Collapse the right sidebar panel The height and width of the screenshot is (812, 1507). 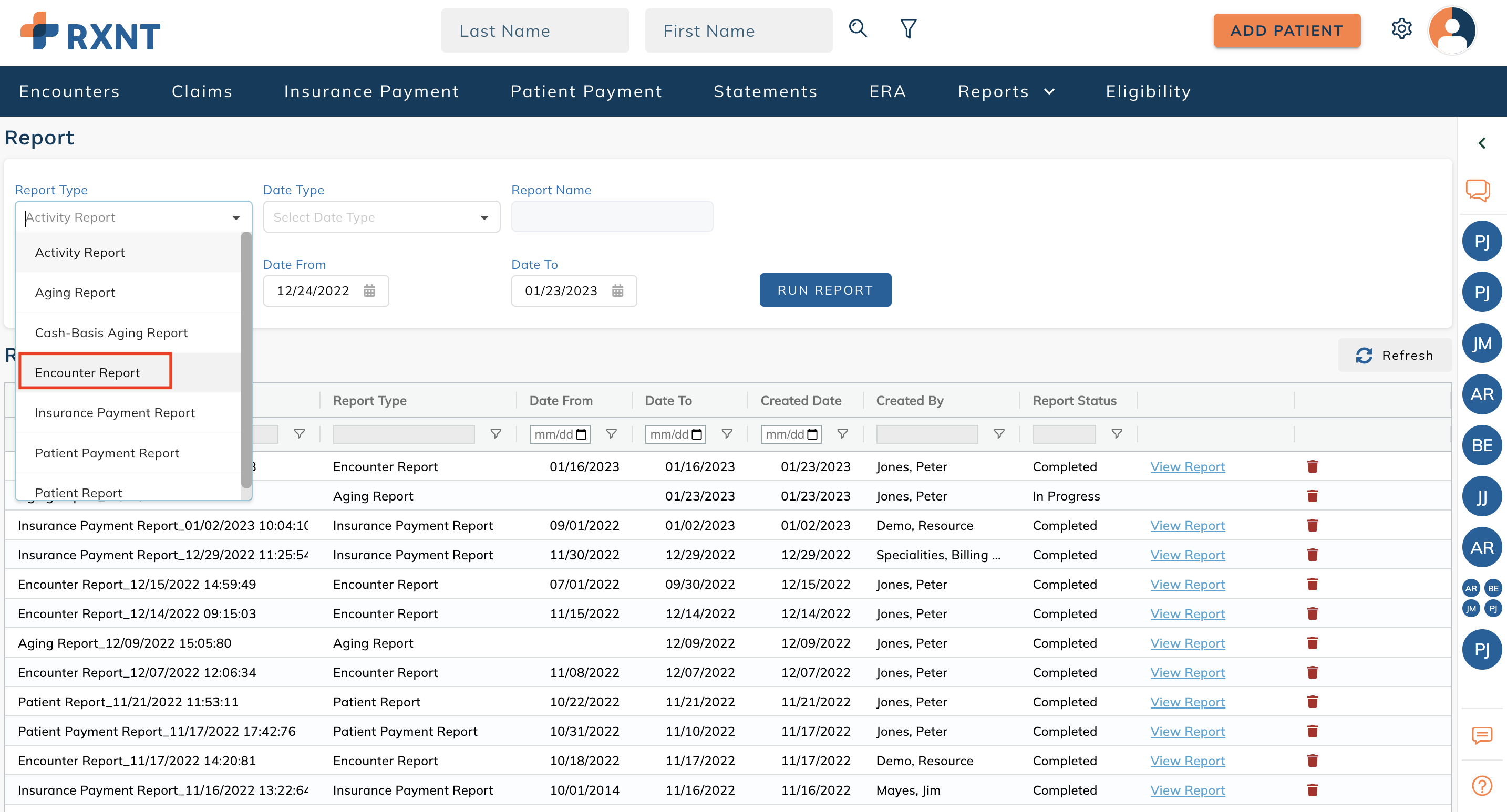1482,143
